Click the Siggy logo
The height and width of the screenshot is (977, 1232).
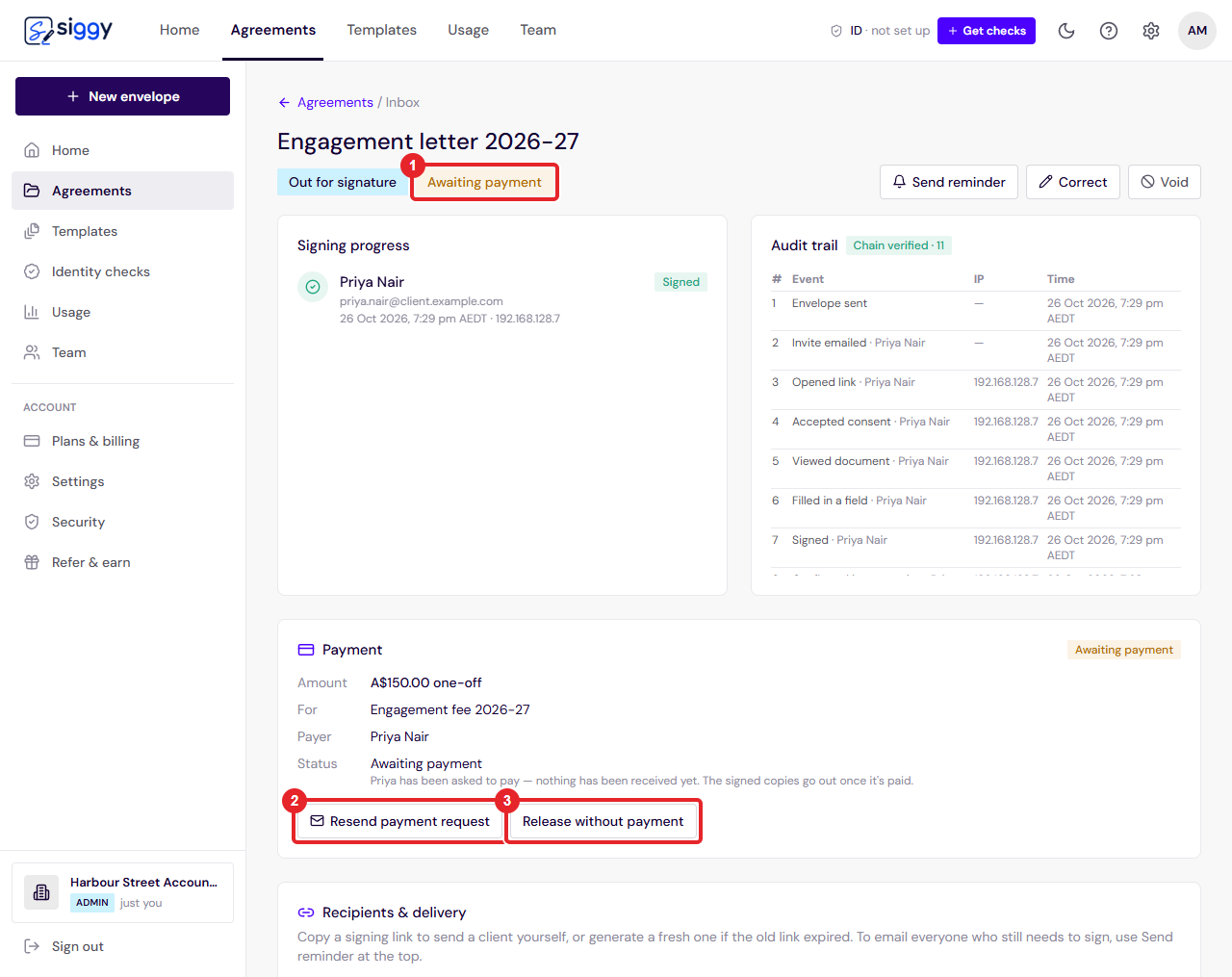coord(68,30)
